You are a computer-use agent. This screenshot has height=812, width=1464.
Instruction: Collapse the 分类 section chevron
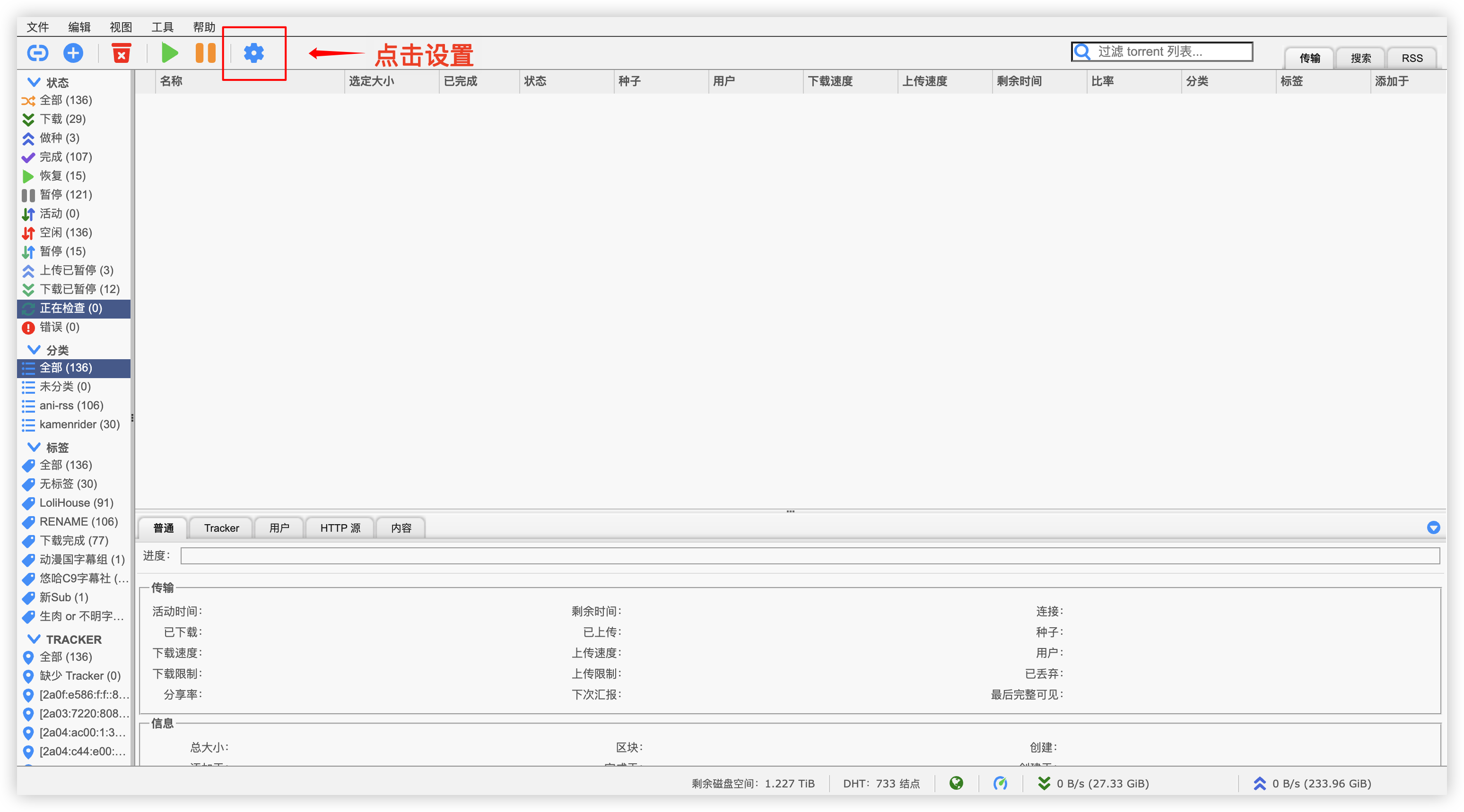point(34,350)
